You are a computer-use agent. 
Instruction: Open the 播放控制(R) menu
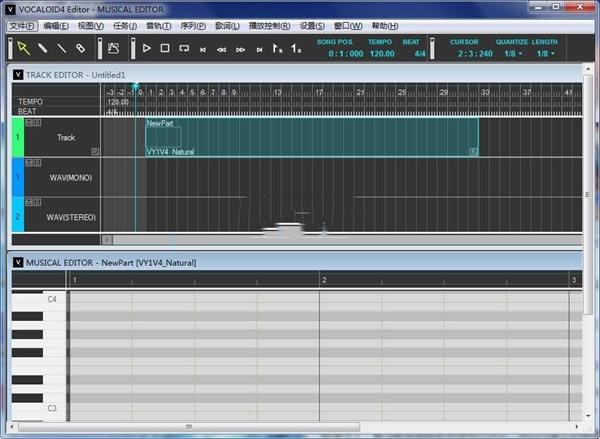pyautogui.click(x=269, y=26)
